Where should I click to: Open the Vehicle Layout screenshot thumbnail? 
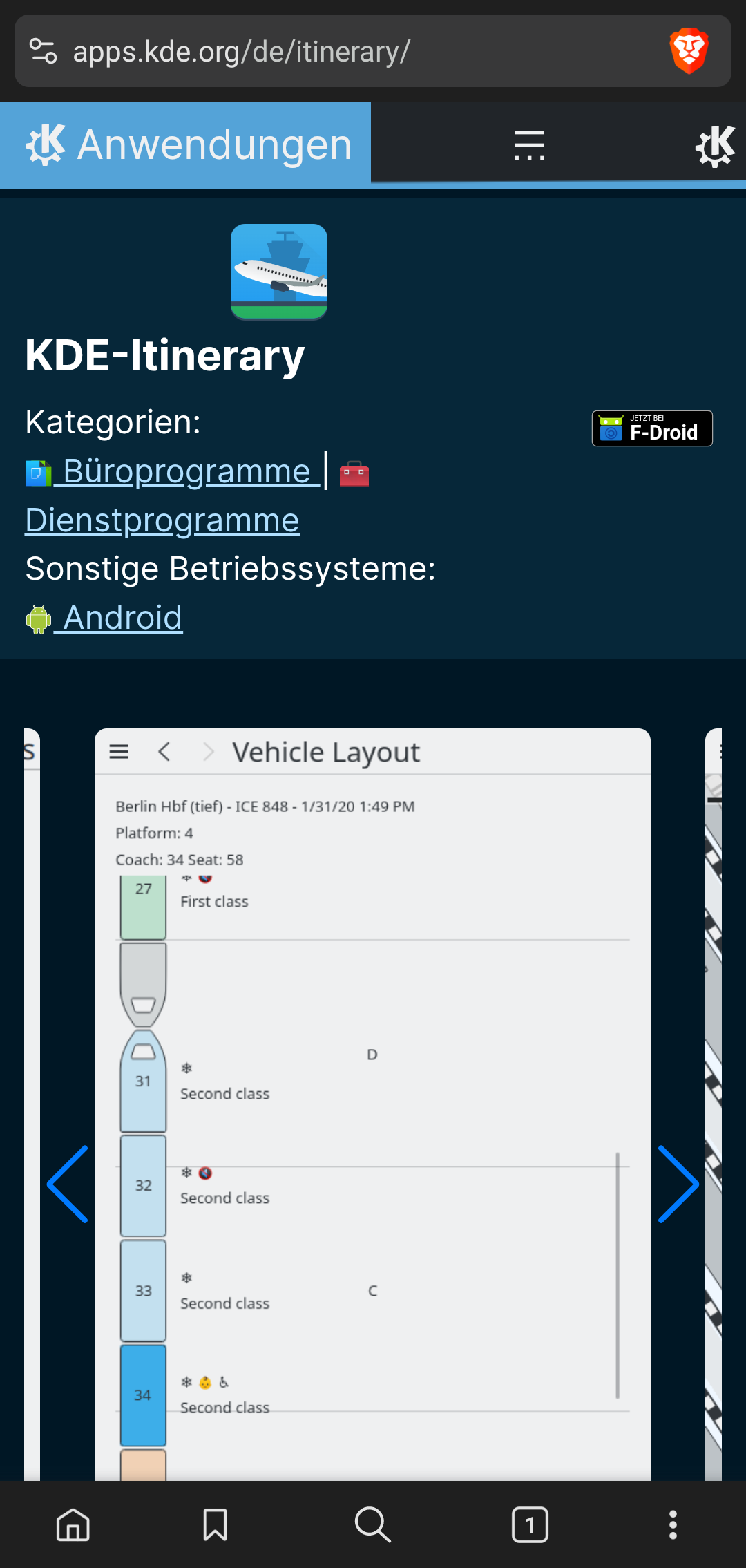pyautogui.click(x=372, y=1106)
